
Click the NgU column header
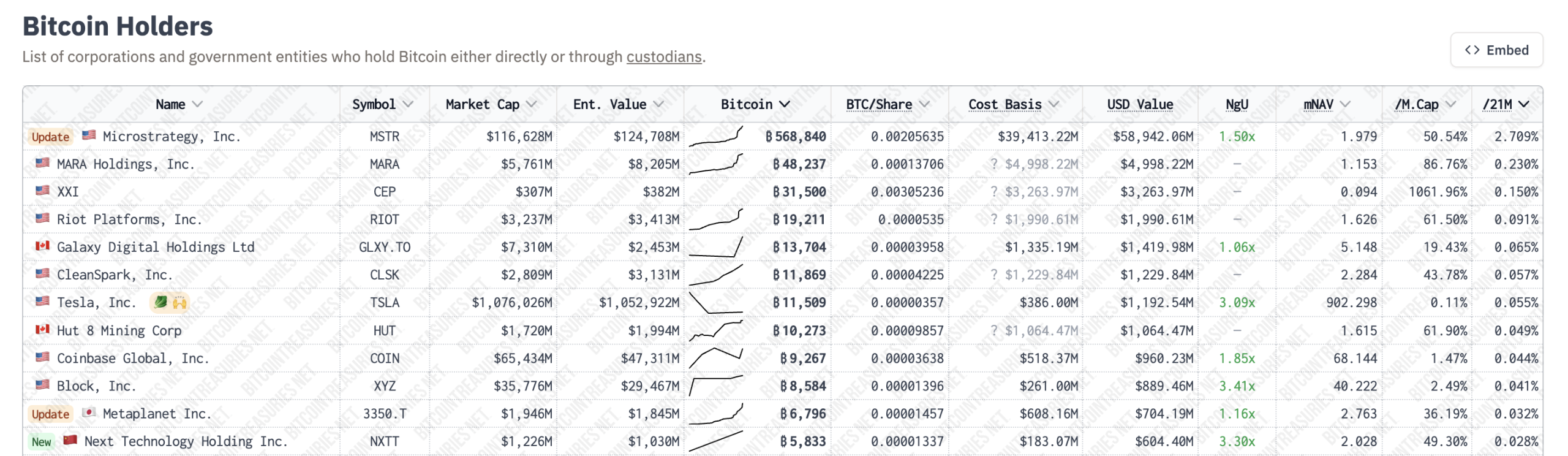coord(1237,105)
